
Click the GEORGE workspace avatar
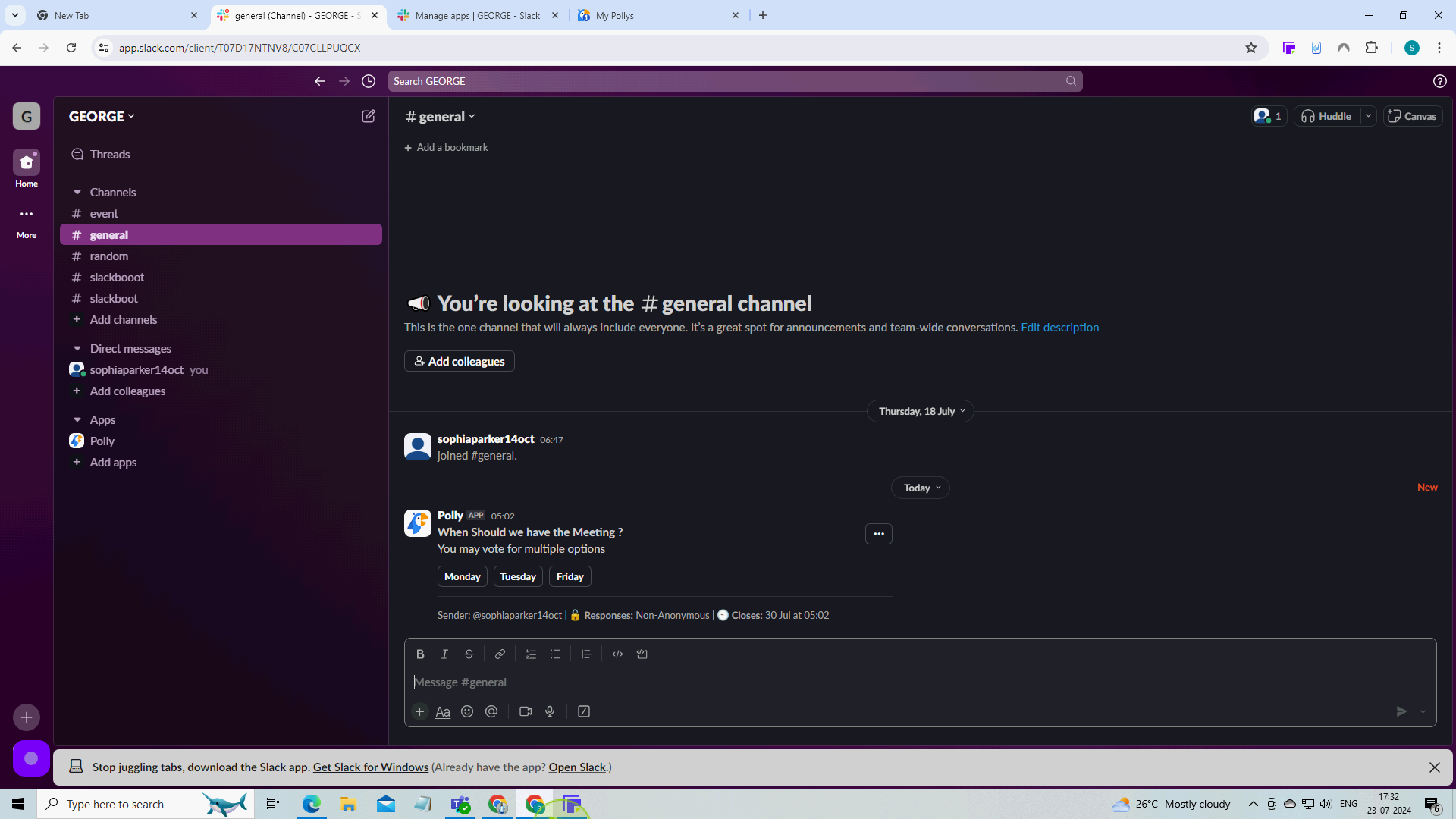click(27, 116)
